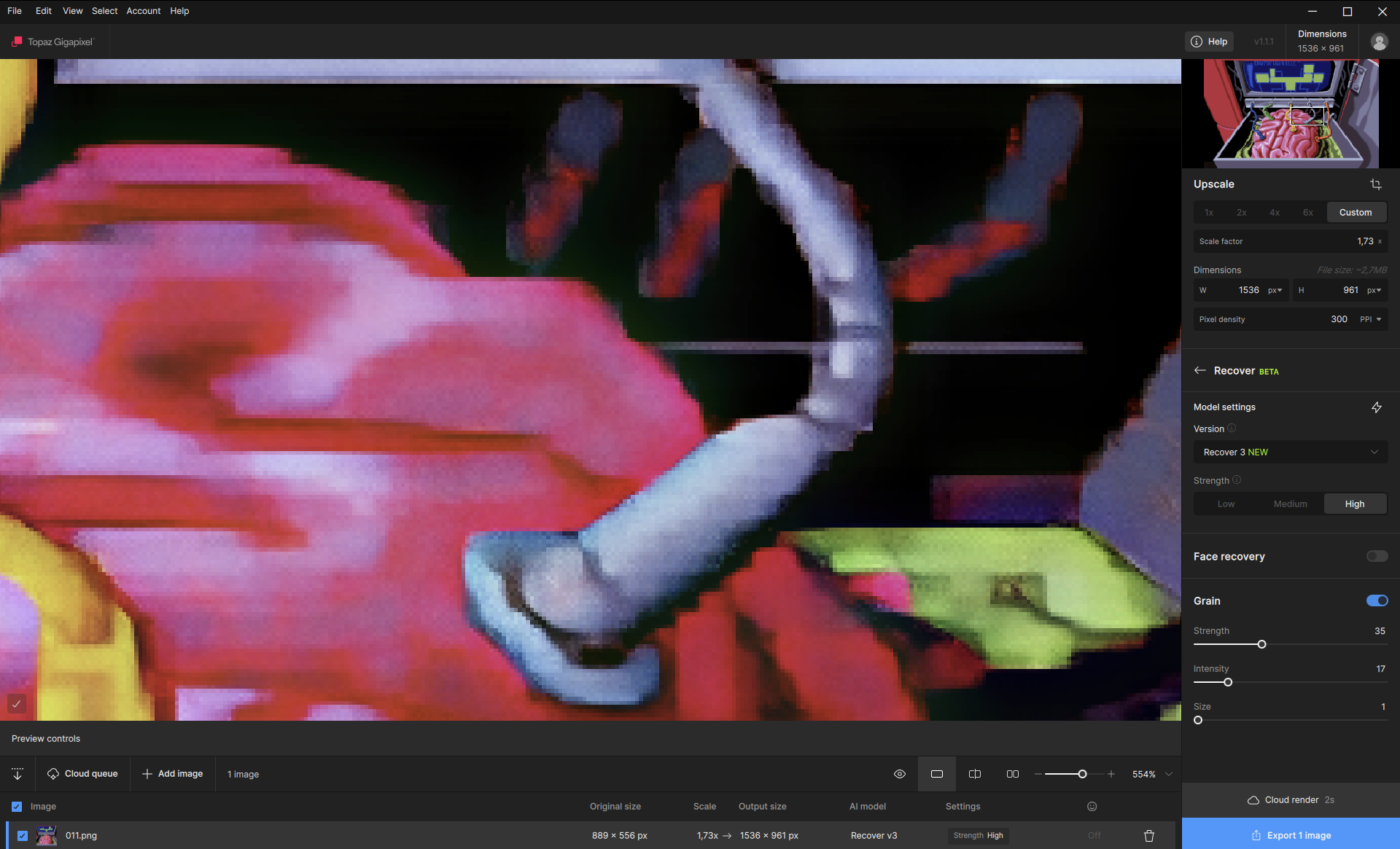Enable the Face recovery toggle

pyautogui.click(x=1377, y=557)
